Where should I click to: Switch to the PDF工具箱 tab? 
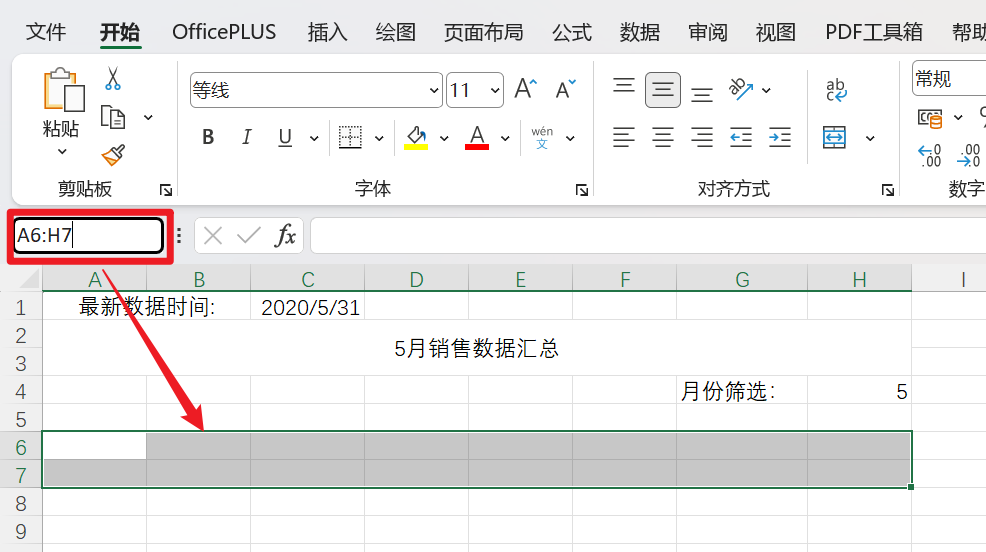point(874,32)
